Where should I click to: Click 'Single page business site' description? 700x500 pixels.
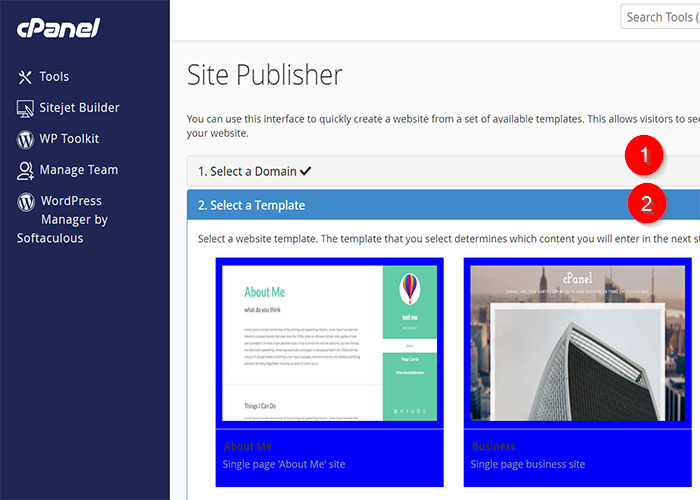pyautogui.click(x=528, y=464)
